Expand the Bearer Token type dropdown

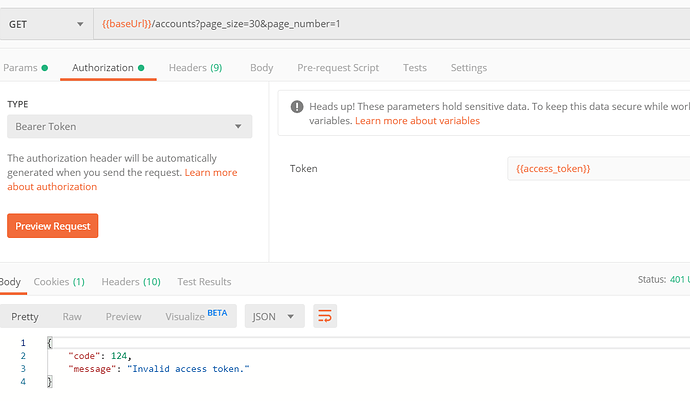click(x=129, y=127)
